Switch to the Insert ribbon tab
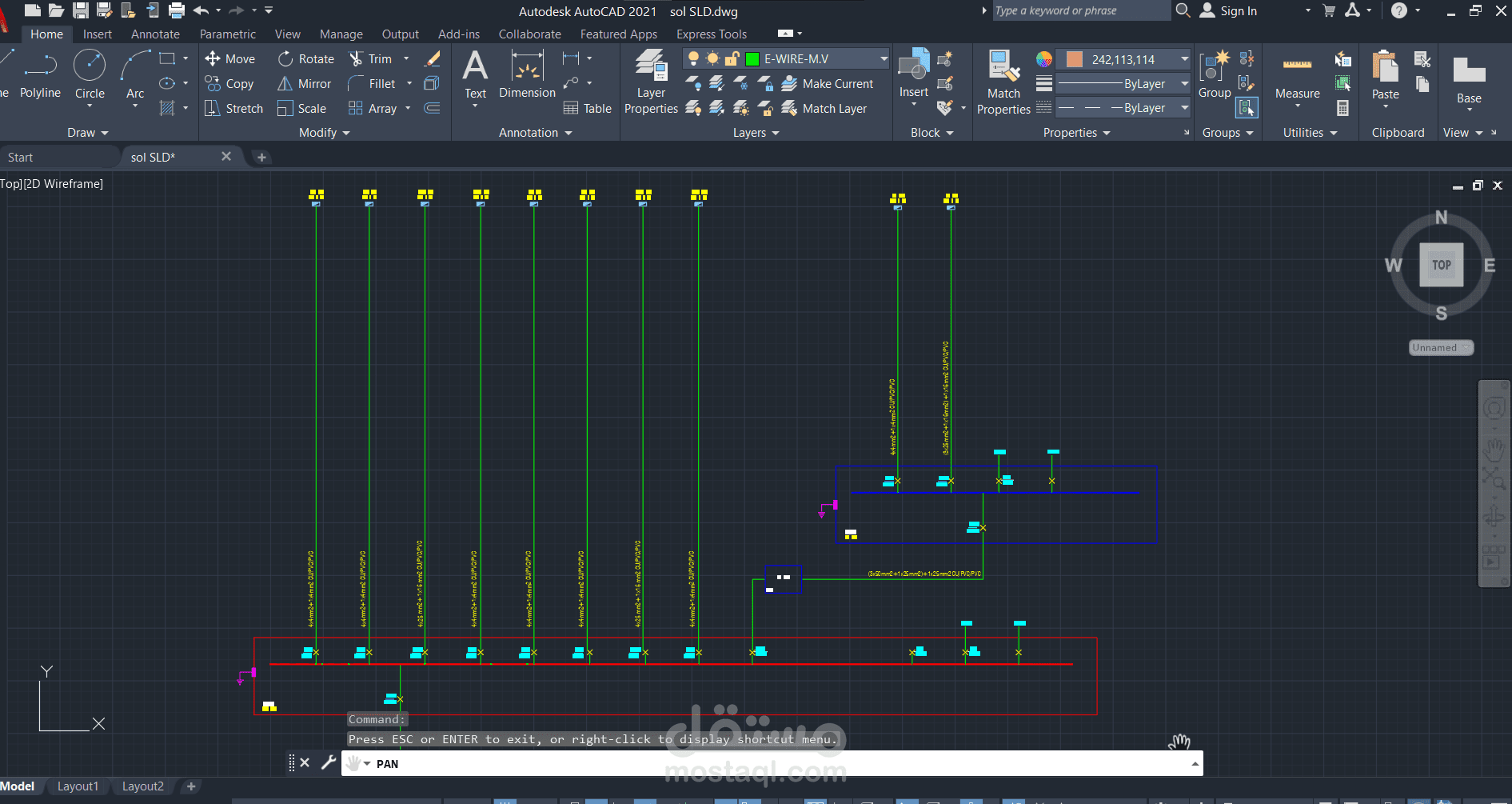 (x=98, y=34)
